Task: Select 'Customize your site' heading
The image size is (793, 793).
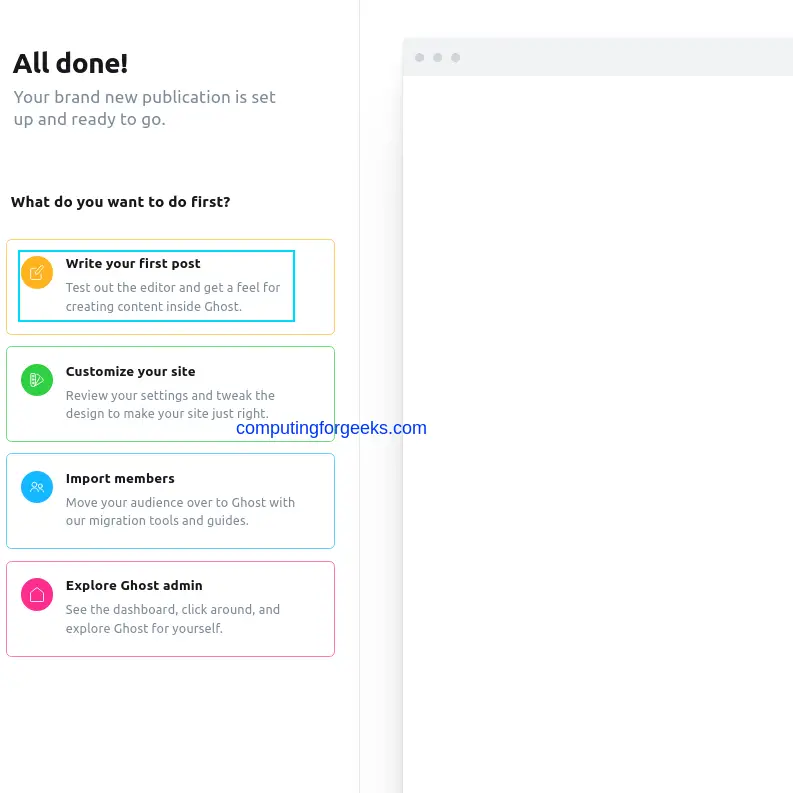Action: pos(130,371)
